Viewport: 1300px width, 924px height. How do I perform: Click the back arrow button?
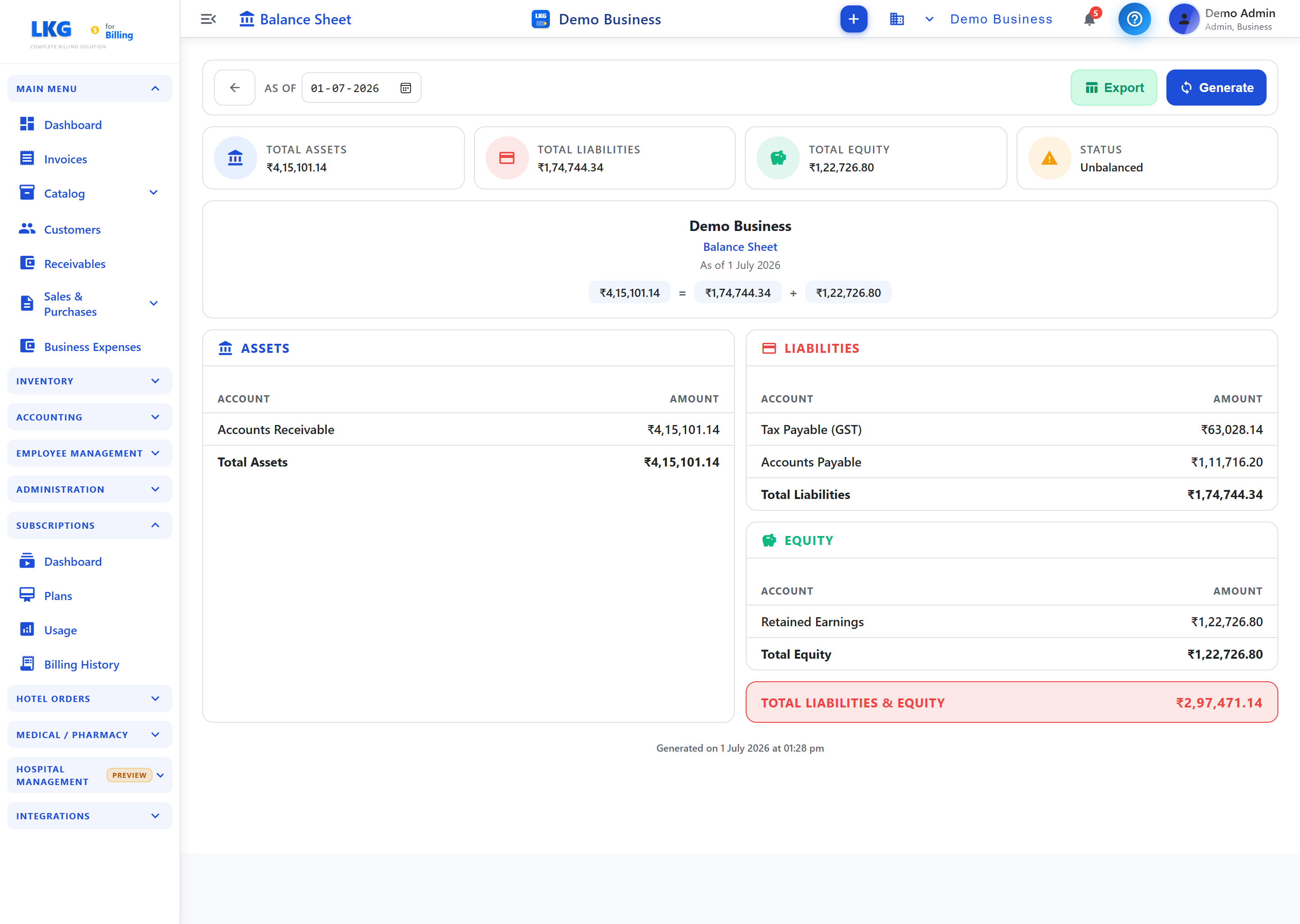click(235, 88)
